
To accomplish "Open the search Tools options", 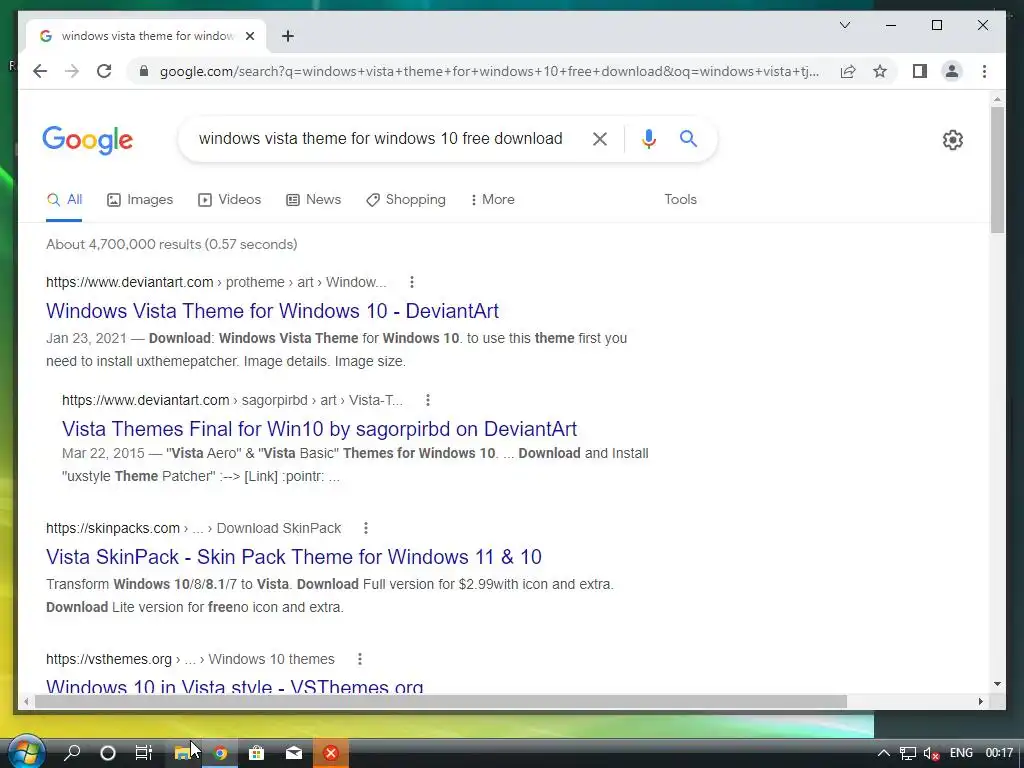I will point(680,199).
